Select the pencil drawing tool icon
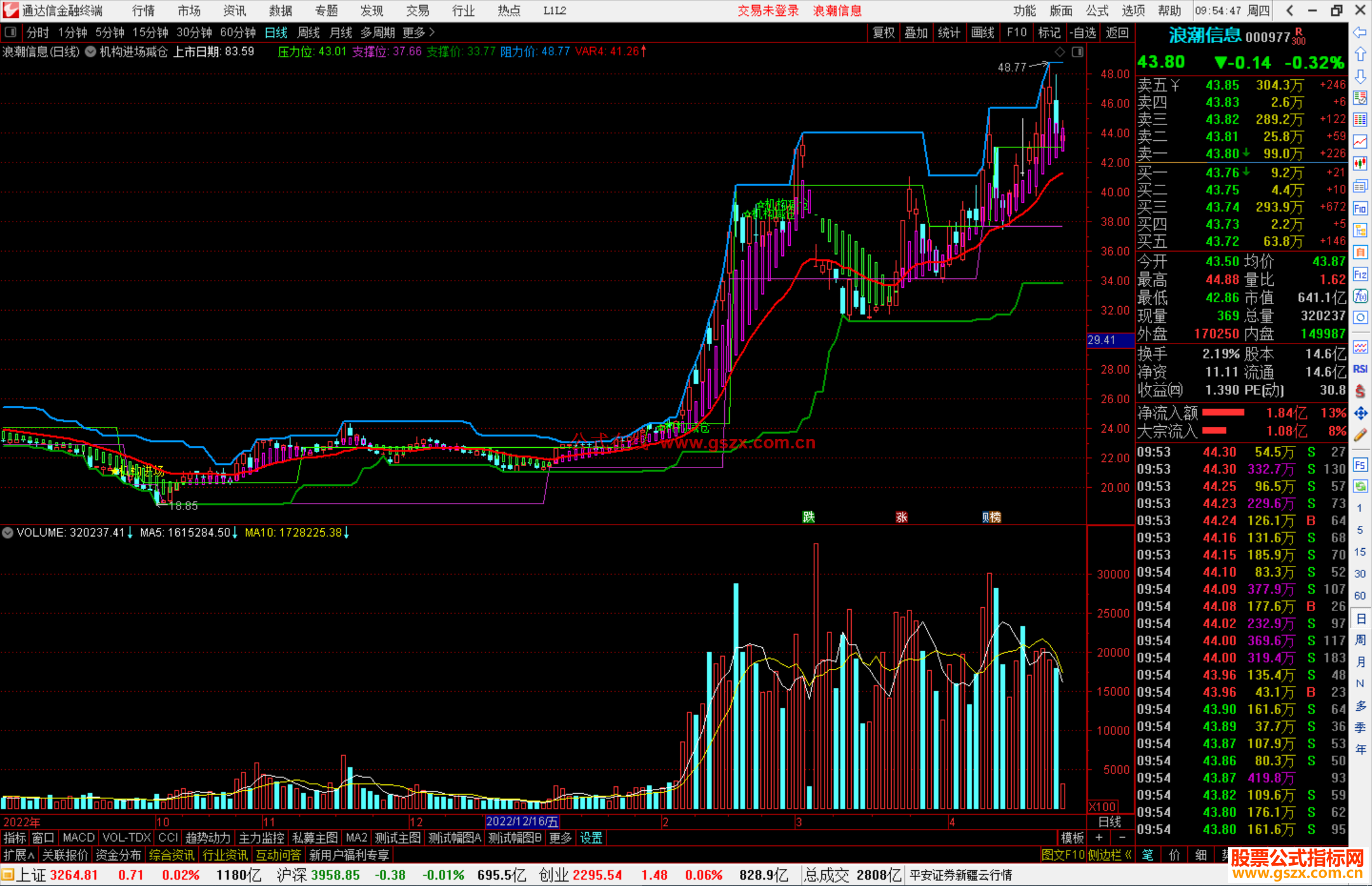Viewport: 1372px width, 886px height. [1360, 436]
